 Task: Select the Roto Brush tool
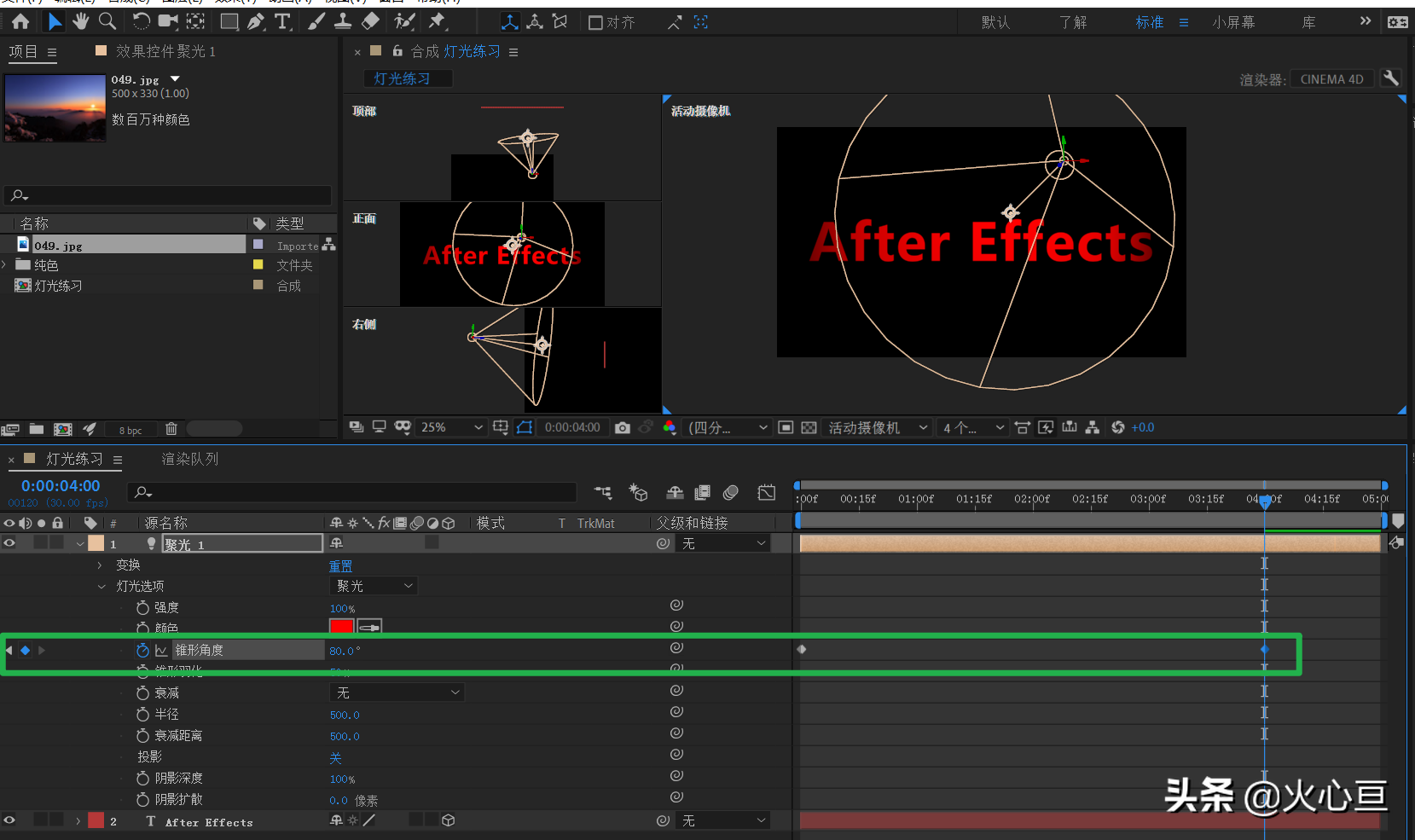click(404, 21)
